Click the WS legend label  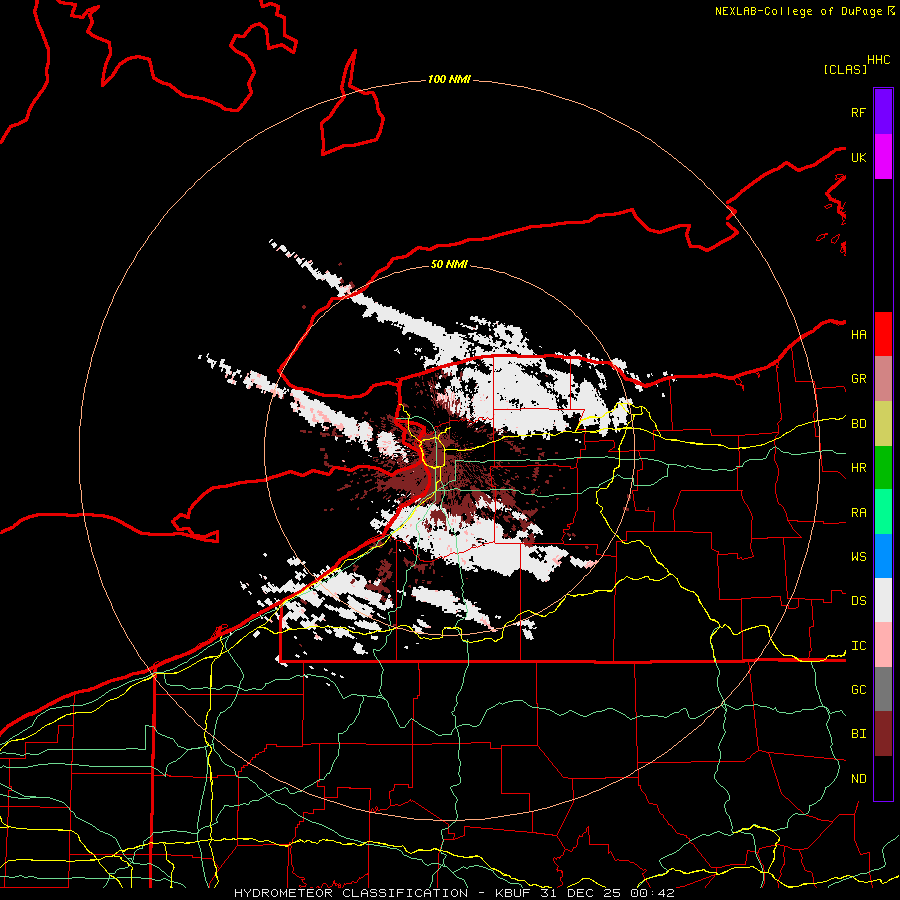click(858, 557)
